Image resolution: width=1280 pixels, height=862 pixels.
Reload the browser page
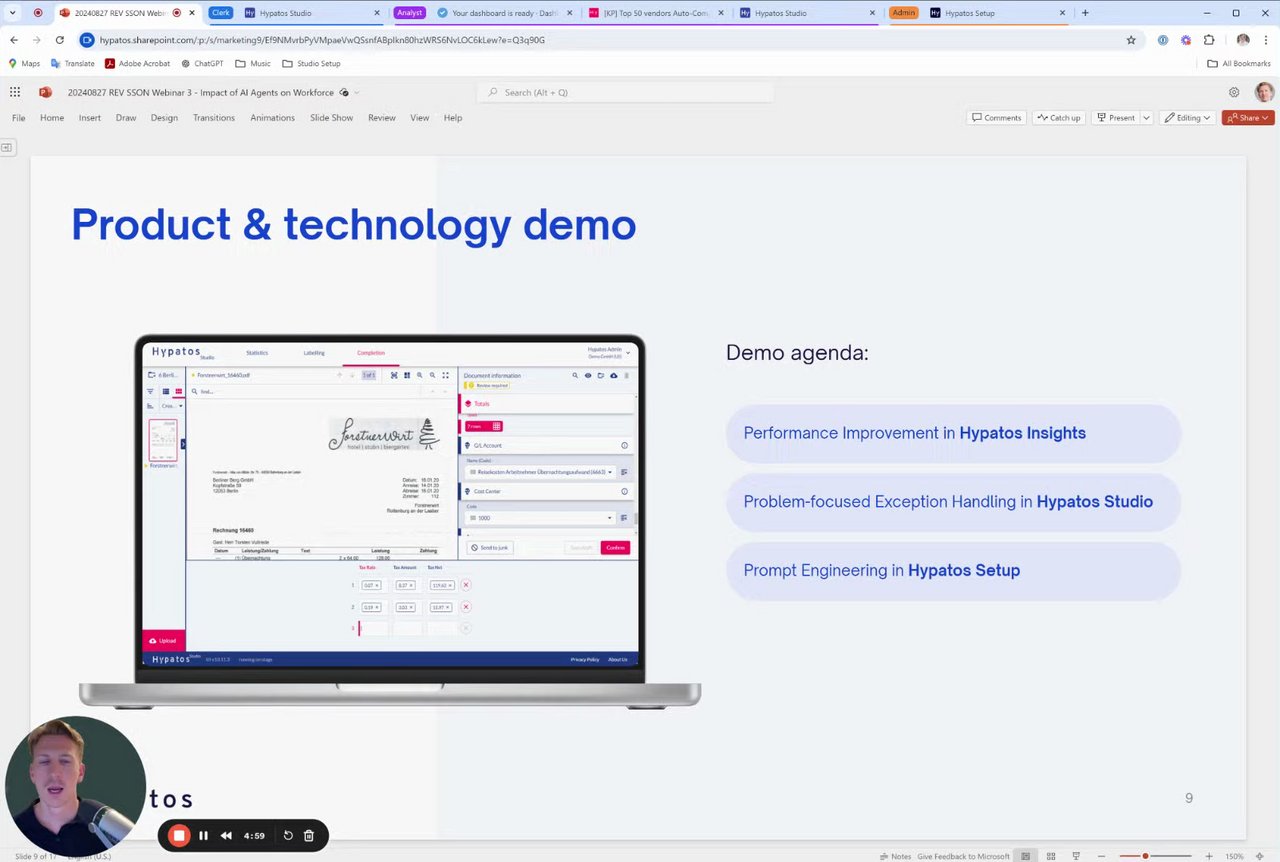coord(60,40)
